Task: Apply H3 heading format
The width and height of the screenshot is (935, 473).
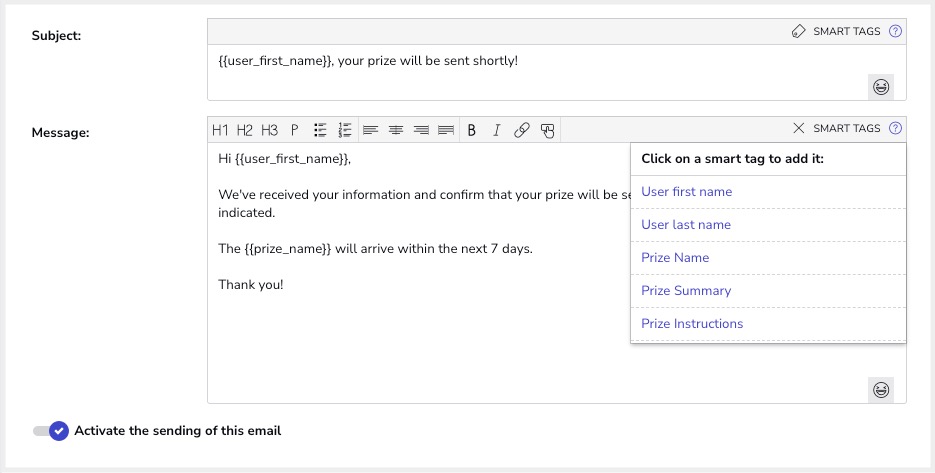Action: click(270, 130)
